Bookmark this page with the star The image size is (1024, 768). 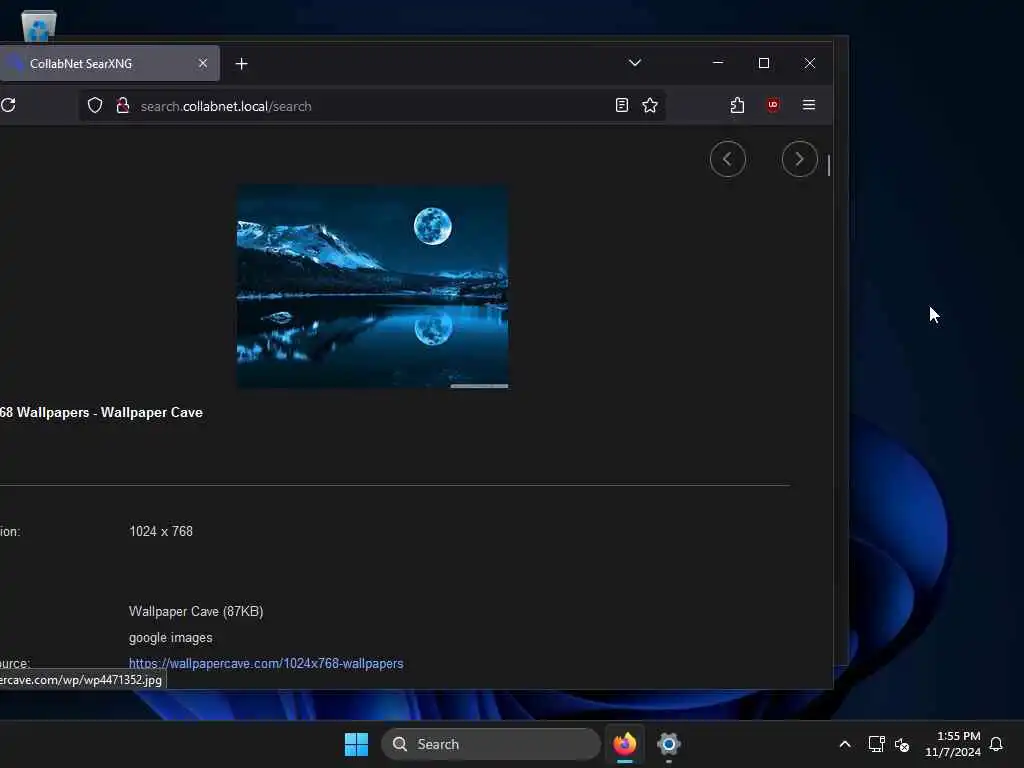(650, 105)
